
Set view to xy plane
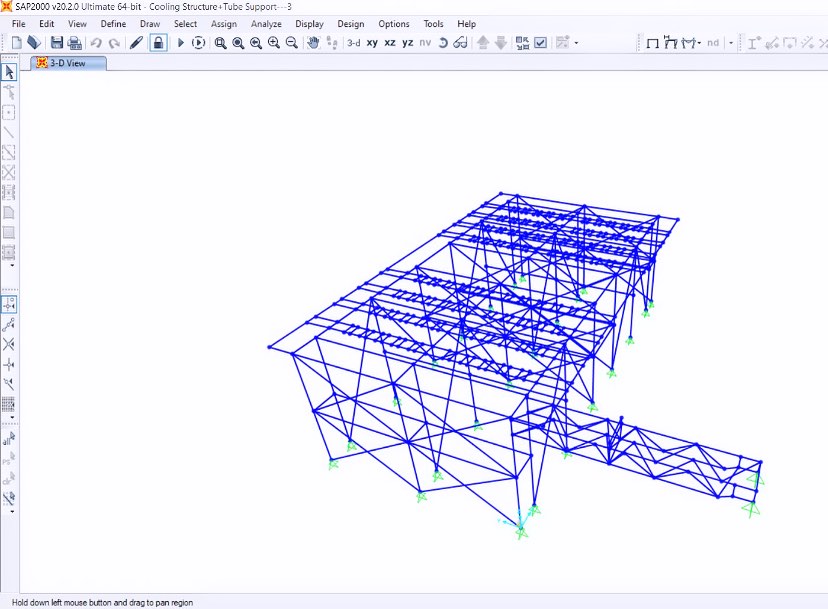coord(372,43)
